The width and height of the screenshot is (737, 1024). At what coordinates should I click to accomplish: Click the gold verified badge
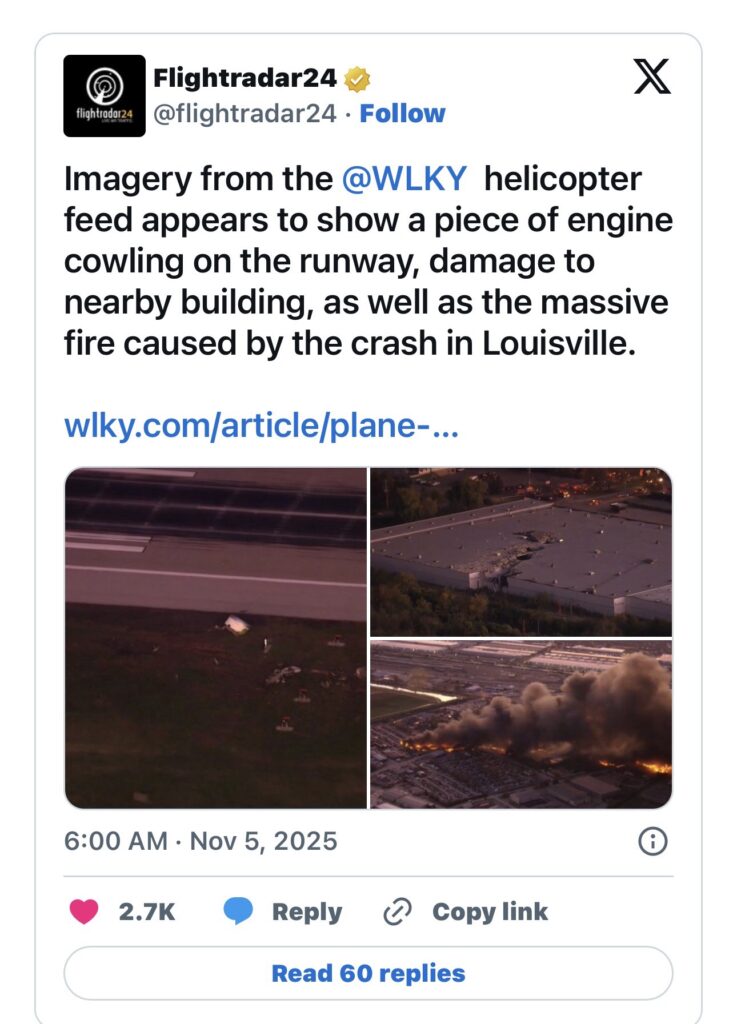click(357, 80)
